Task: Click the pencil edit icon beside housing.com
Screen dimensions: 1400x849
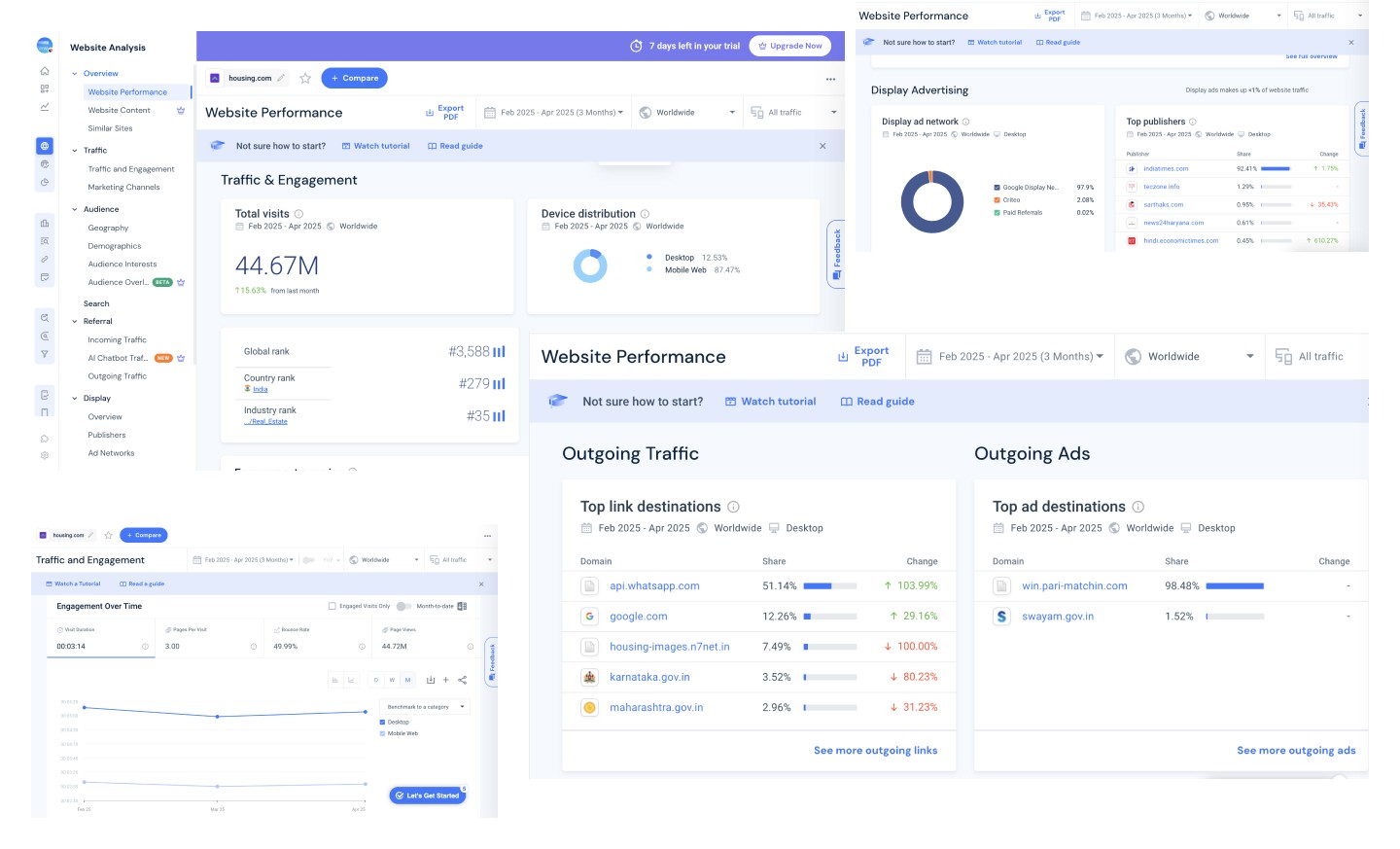Action: (281, 78)
